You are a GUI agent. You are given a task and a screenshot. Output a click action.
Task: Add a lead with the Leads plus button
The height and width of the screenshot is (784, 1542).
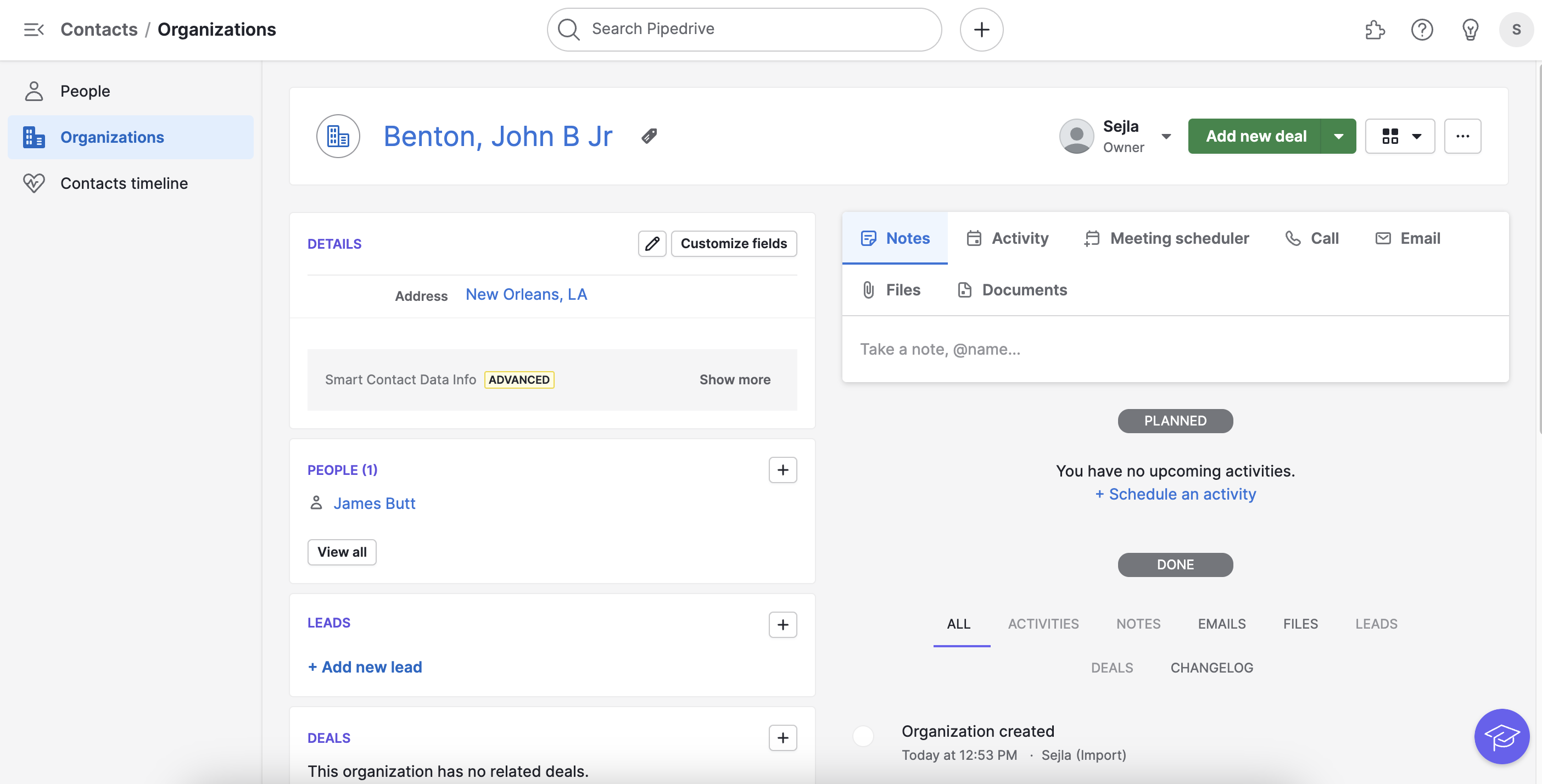click(783, 625)
